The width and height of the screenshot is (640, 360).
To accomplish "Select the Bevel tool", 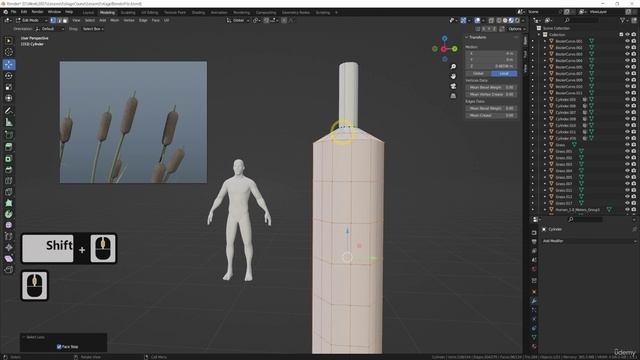I will tap(9, 169).
